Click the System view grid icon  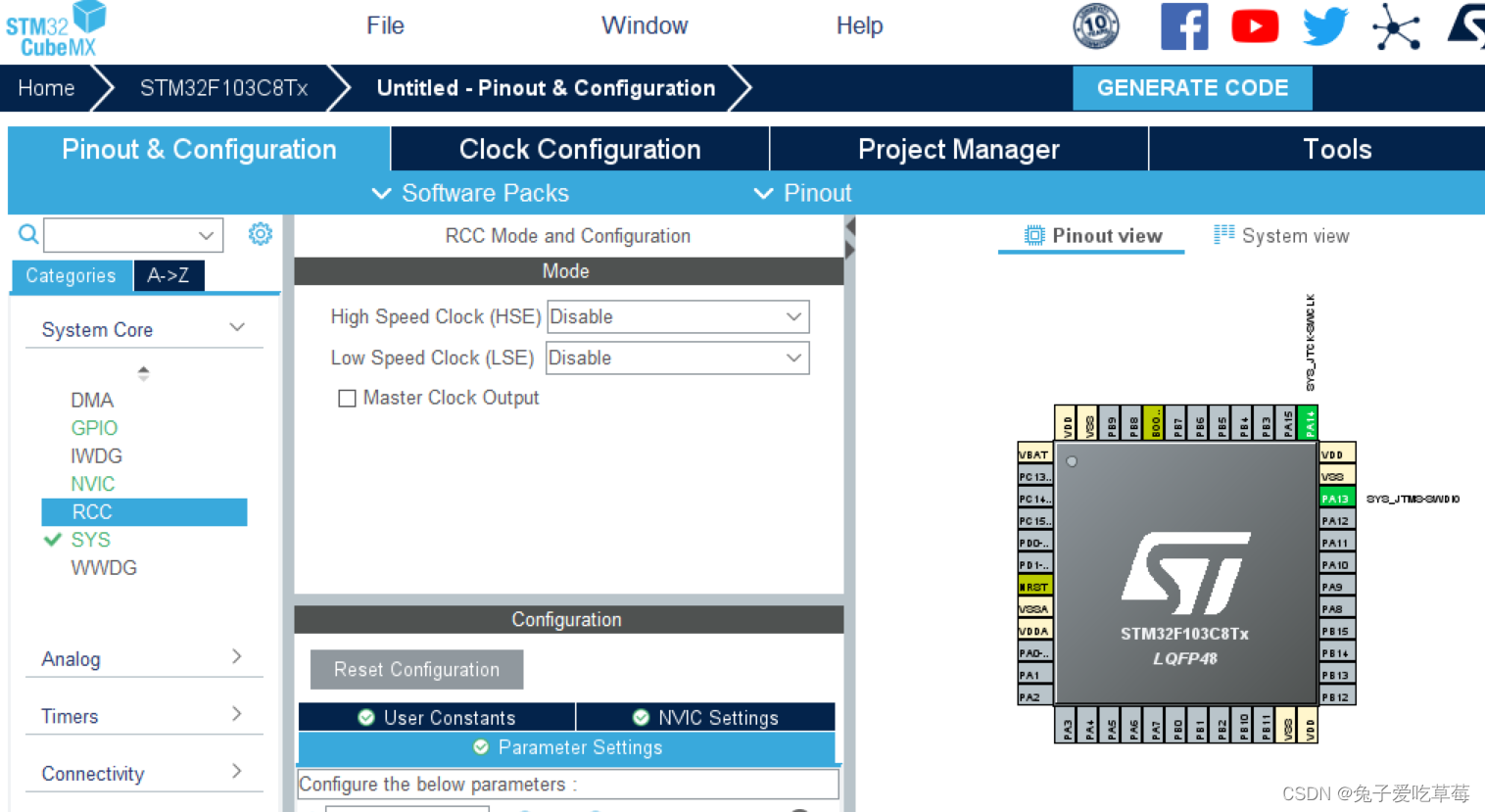1223,234
